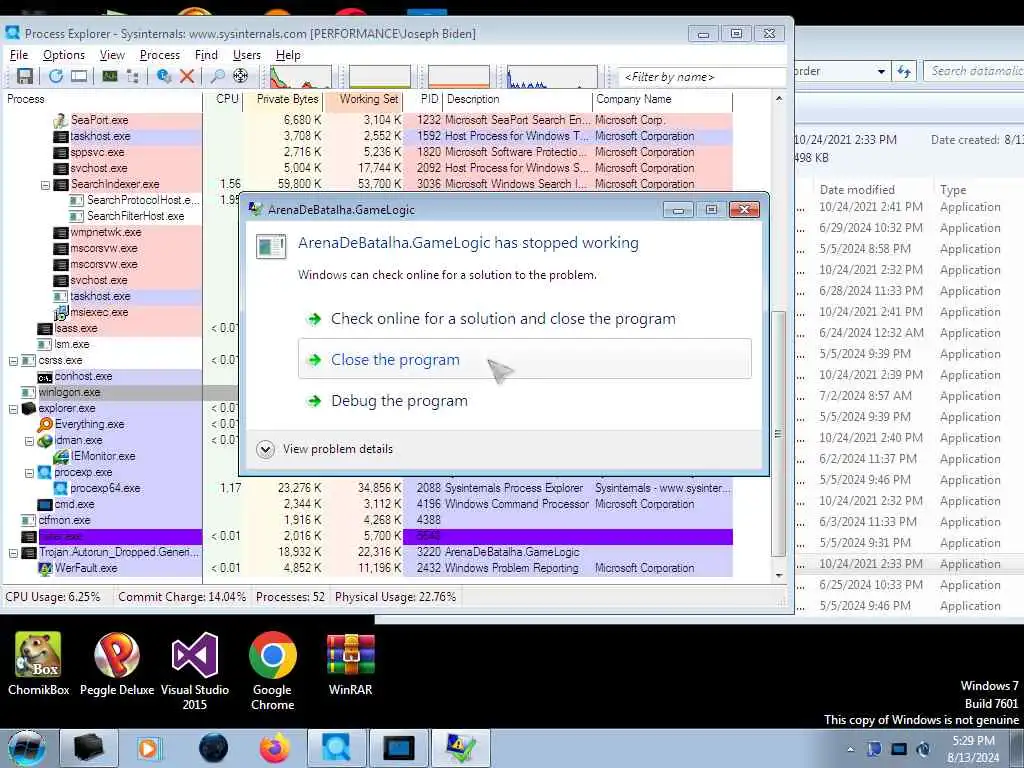Sort by the Company Name column header

pos(663,99)
